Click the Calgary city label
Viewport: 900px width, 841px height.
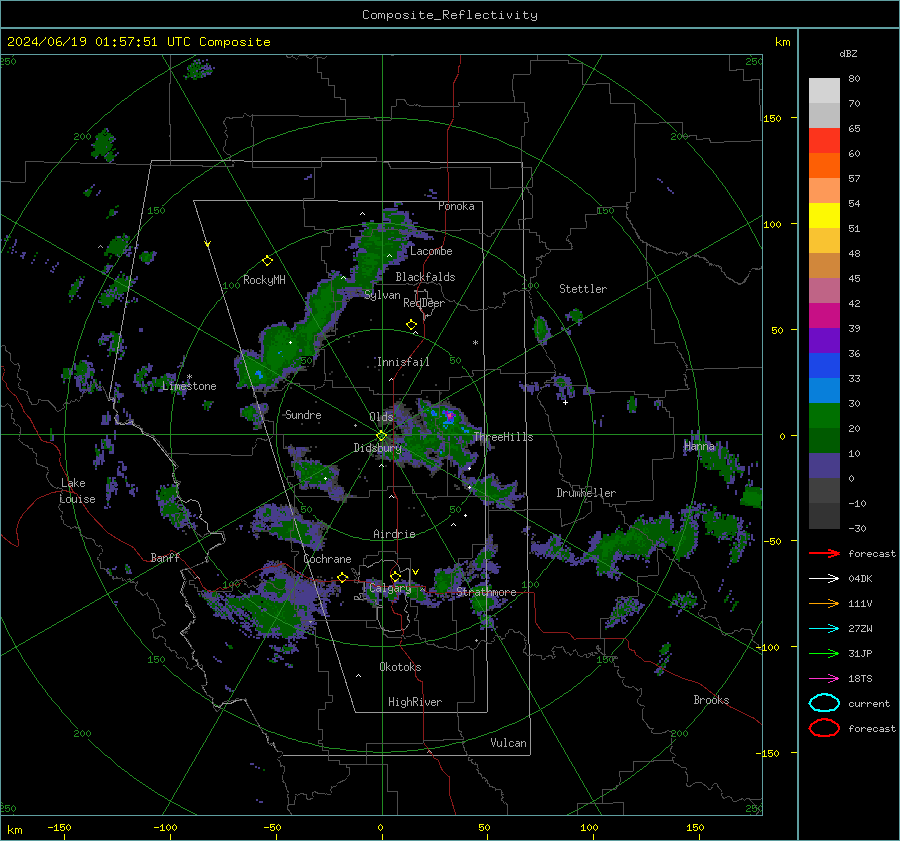pyautogui.click(x=390, y=588)
